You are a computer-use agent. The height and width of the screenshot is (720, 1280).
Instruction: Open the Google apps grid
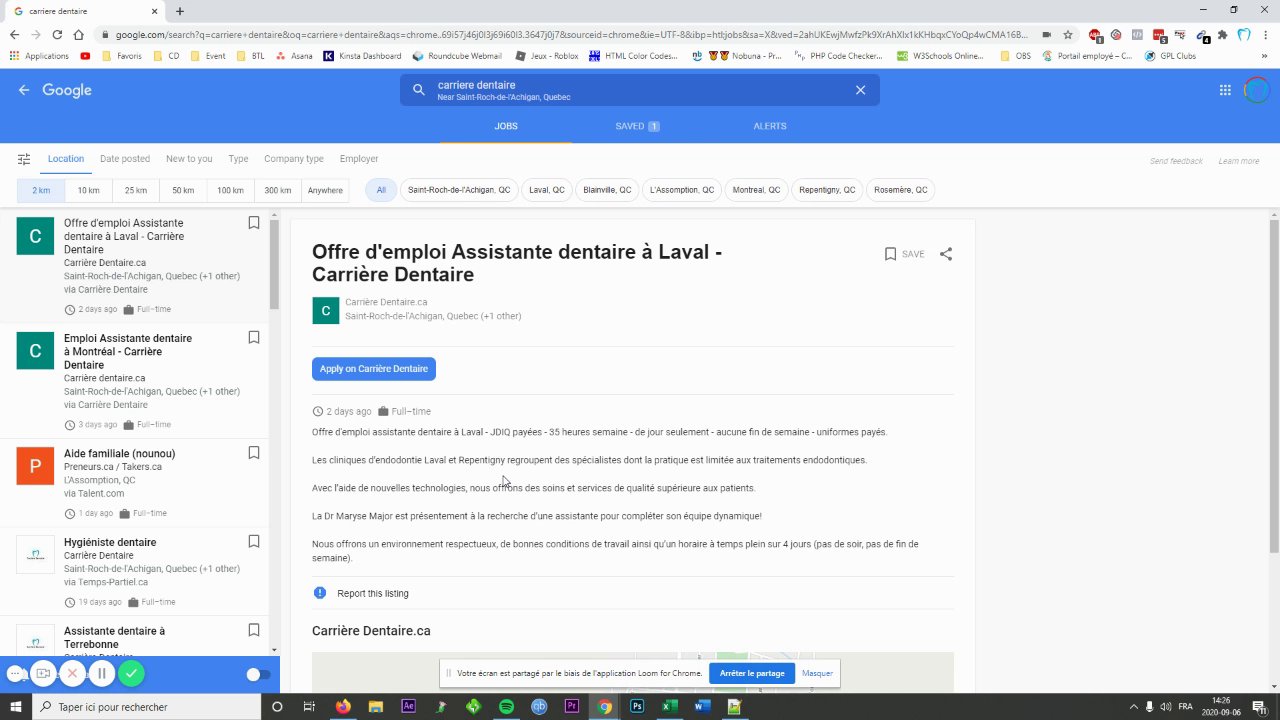[1225, 90]
